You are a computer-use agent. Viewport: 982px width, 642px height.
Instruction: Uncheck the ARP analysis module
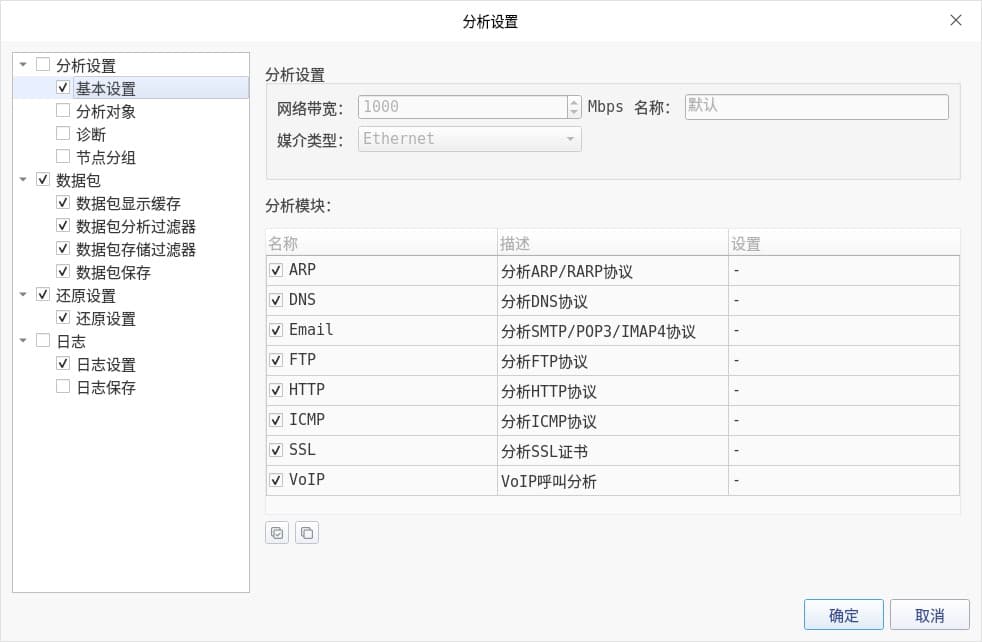tap(276, 270)
